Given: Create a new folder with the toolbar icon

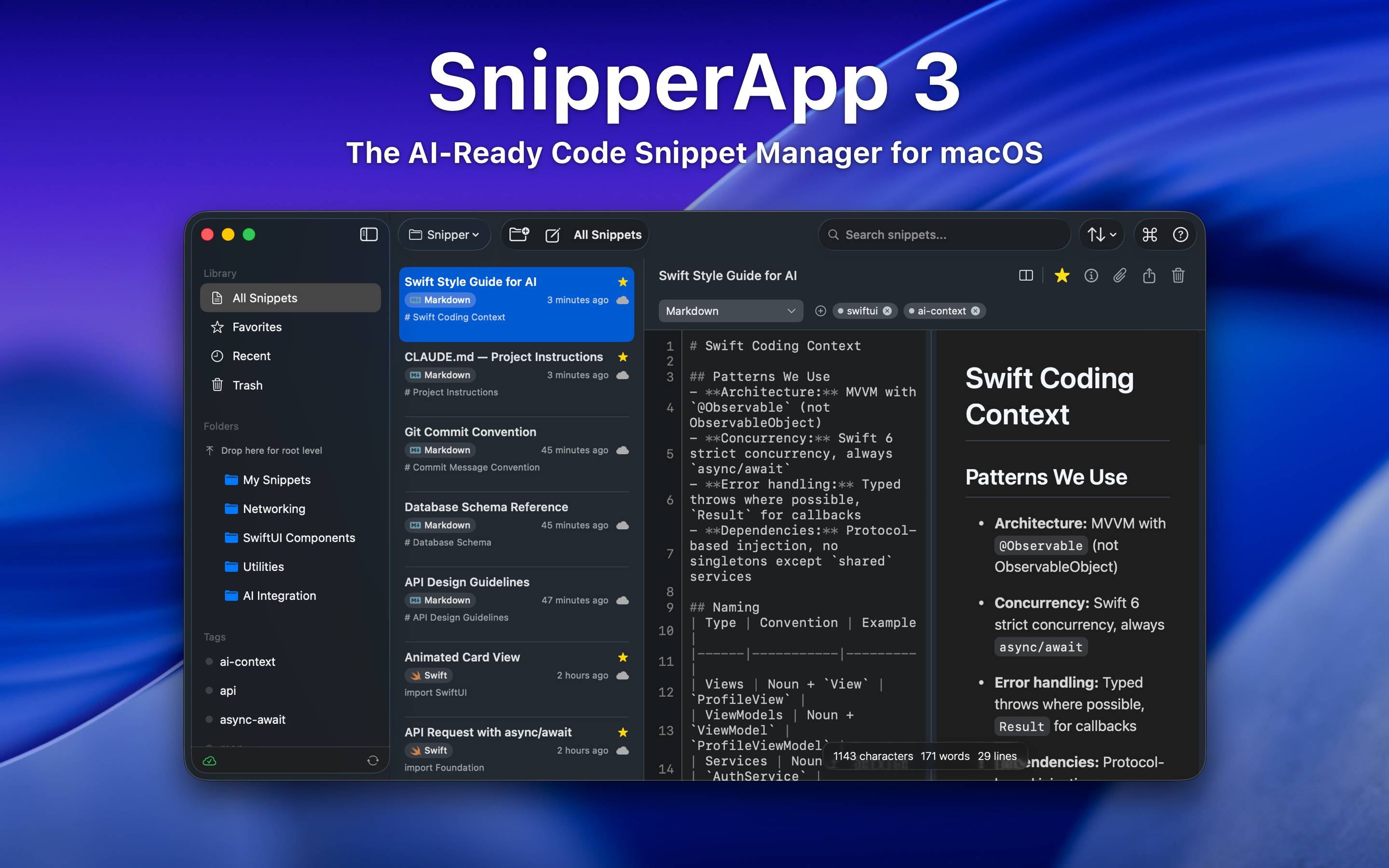Looking at the screenshot, I should tap(519, 234).
